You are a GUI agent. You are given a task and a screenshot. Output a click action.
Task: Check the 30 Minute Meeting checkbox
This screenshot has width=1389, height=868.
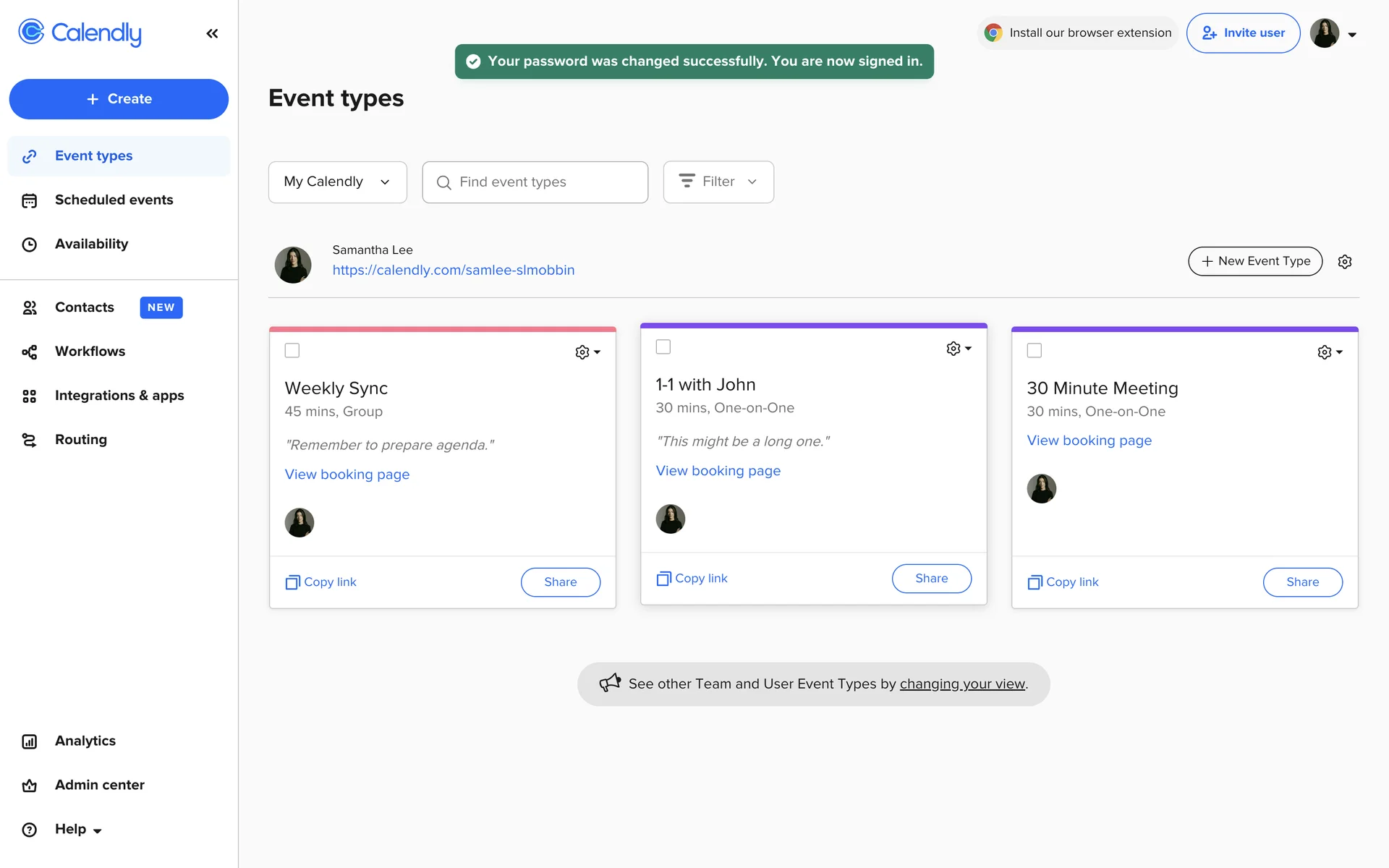click(x=1034, y=351)
